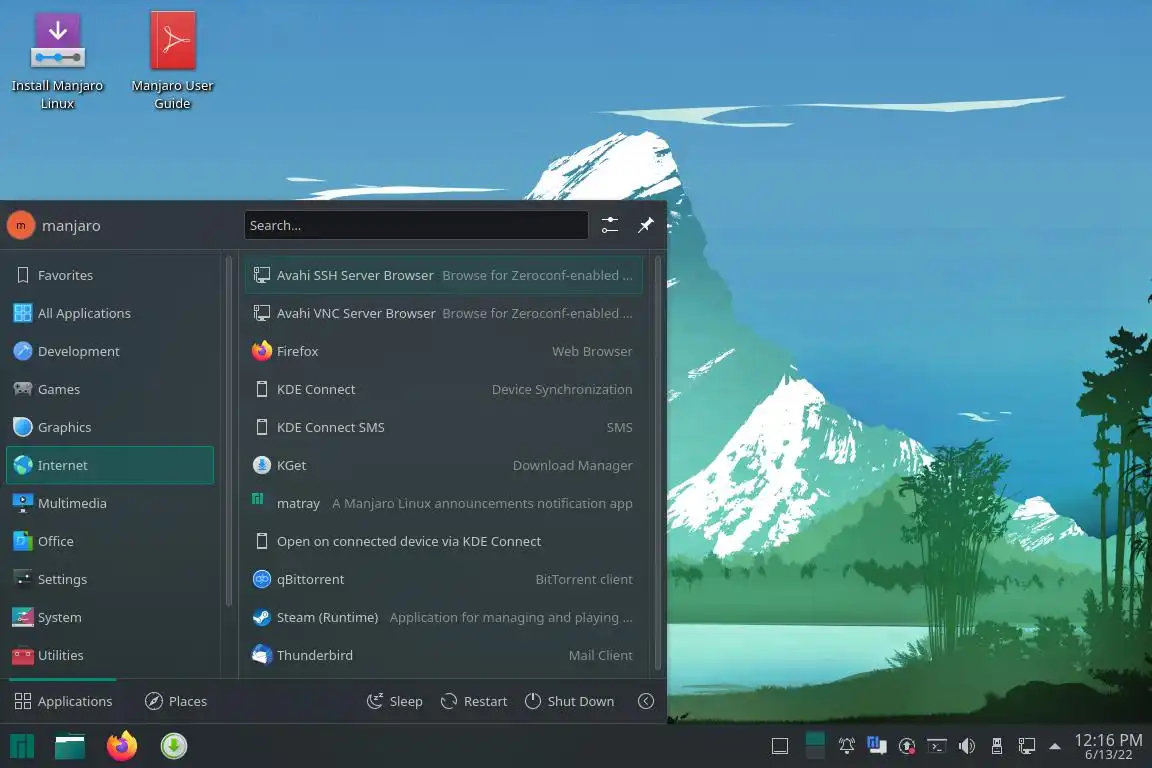Open the Games category
The width and height of the screenshot is (1152, 768).
point(110,389)
